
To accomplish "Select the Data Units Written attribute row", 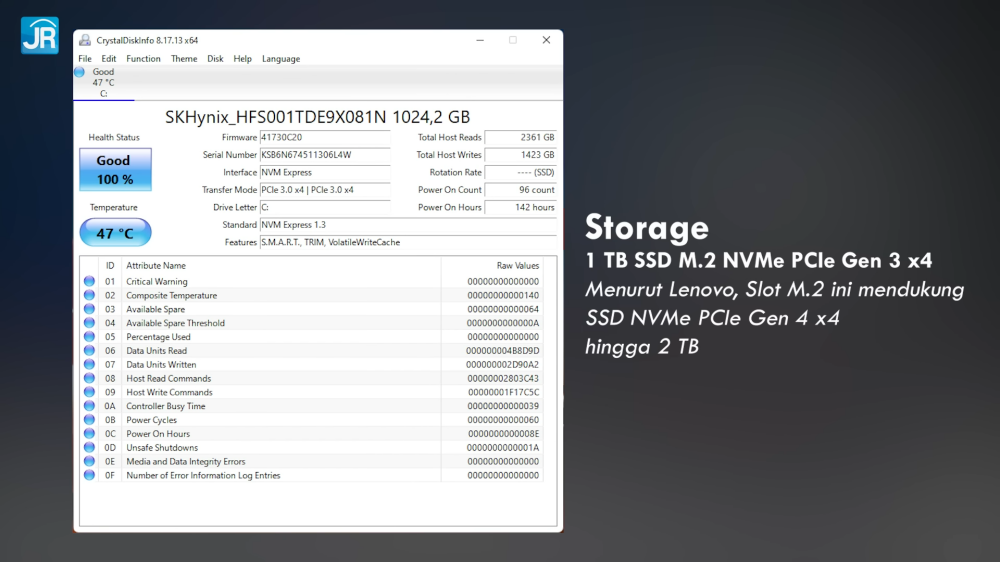I will [x=280, y=365].
